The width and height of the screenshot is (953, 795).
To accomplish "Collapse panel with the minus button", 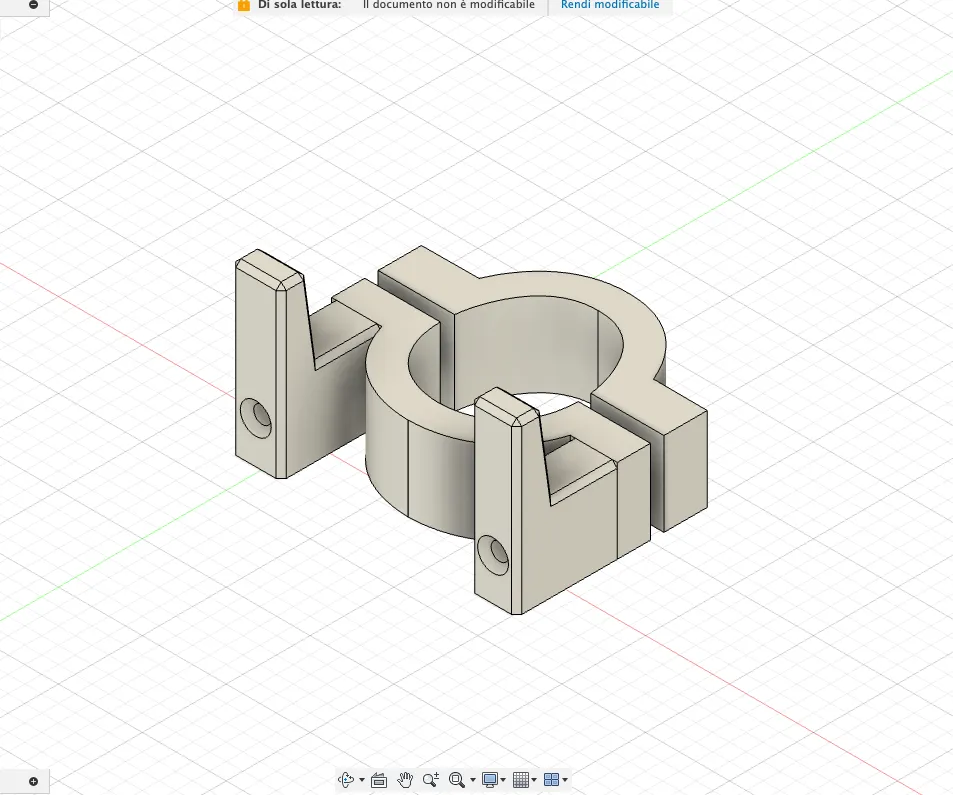I will (33, 4).
